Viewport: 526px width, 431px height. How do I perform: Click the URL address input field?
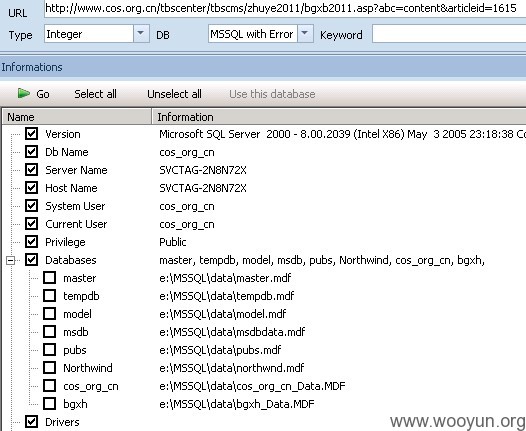(x=285, y=8)
